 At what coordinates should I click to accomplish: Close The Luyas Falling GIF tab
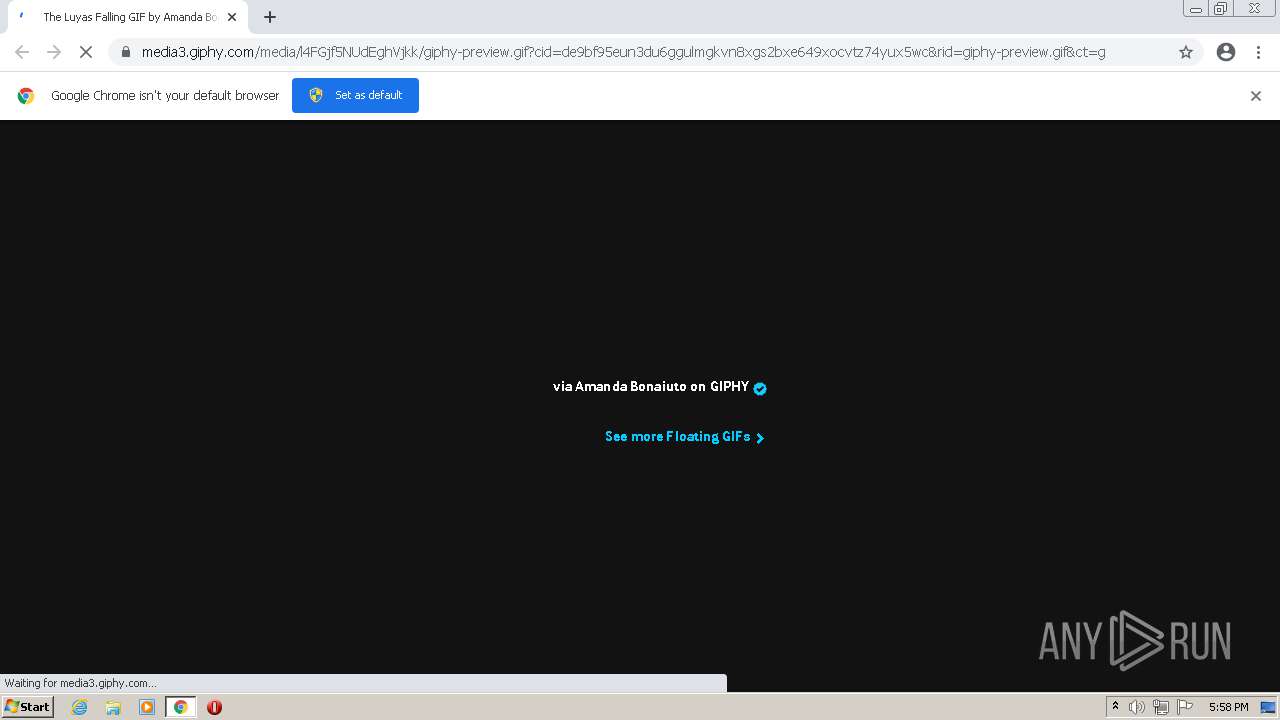pos(232,17)
